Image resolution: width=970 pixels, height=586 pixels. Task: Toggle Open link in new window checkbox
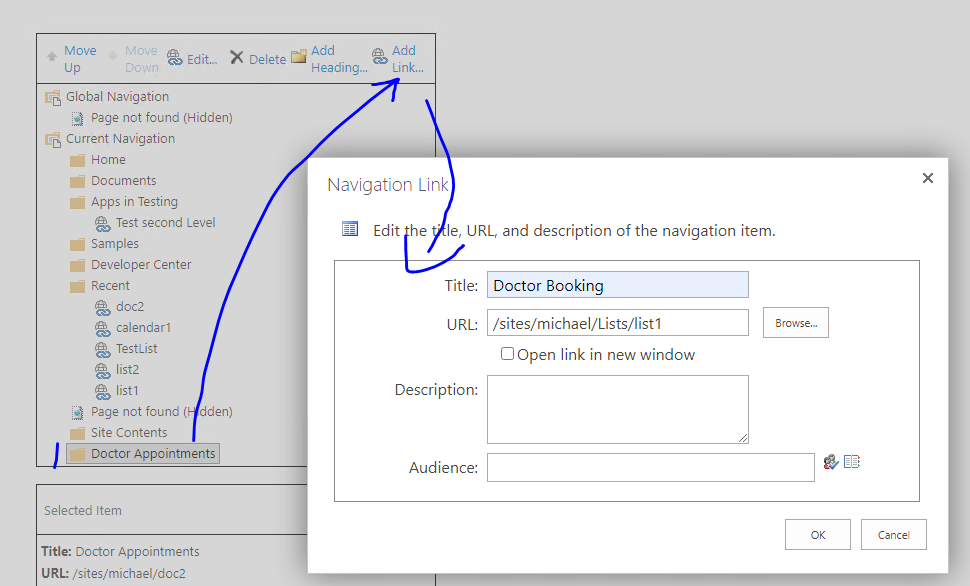[507, 353]
